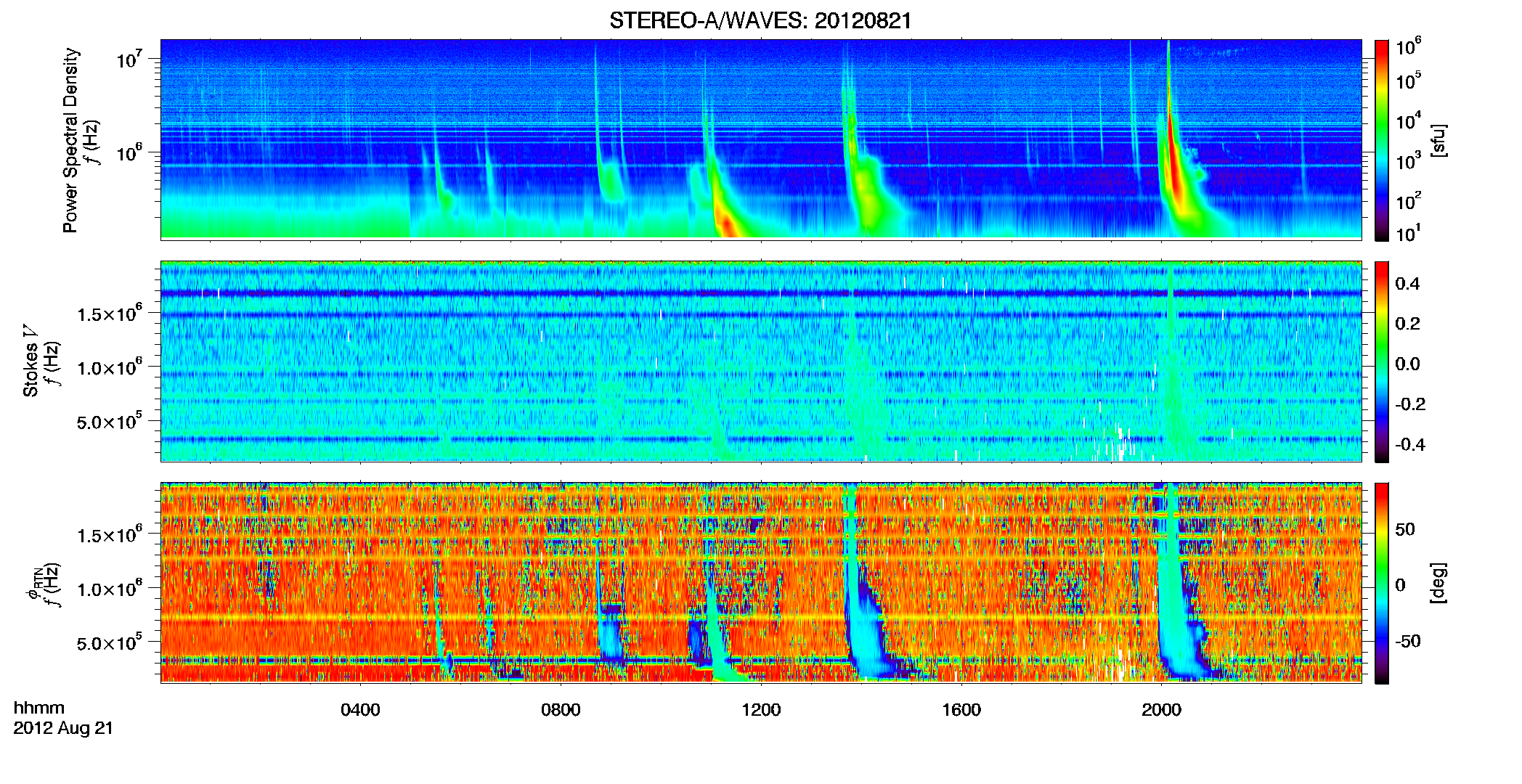Select the 10^6 value on sfu colorbar

pos(1409,47)
